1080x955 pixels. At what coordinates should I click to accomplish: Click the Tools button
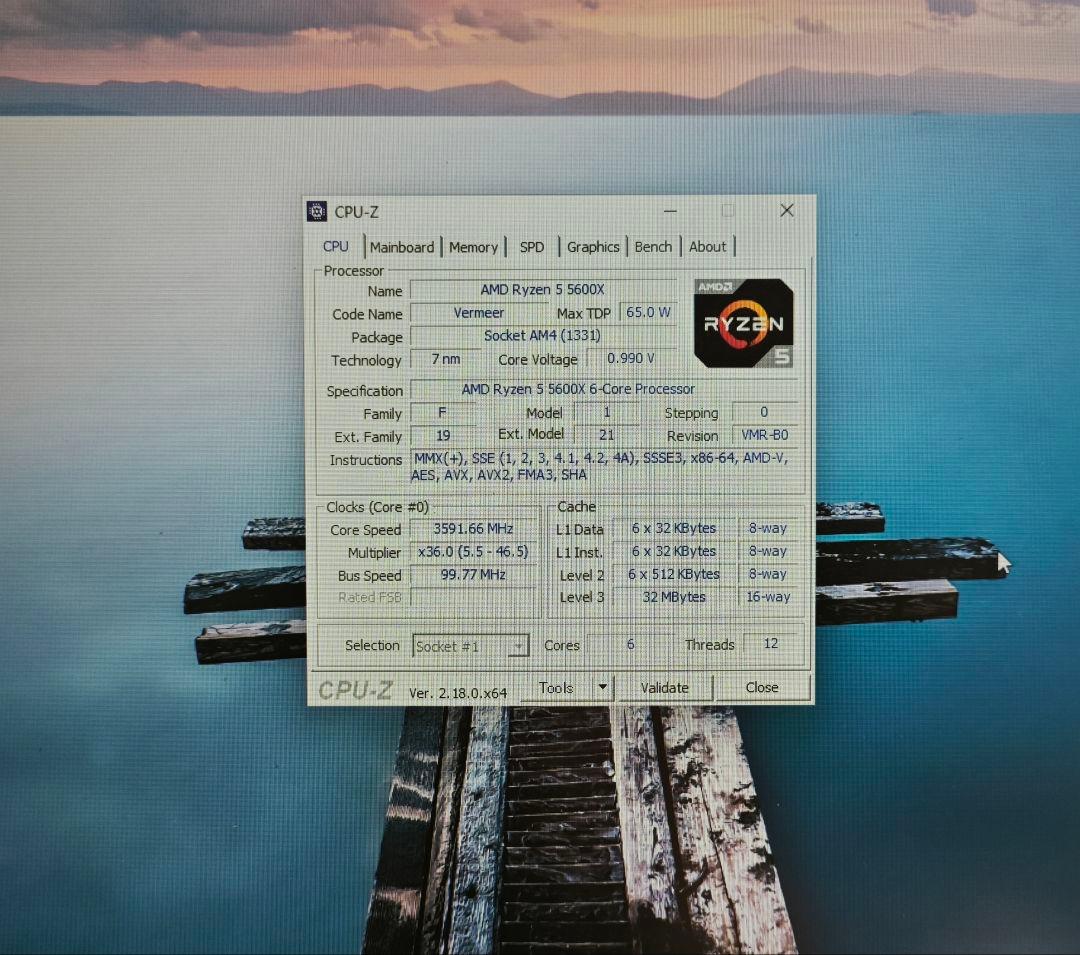click(557, 687)
